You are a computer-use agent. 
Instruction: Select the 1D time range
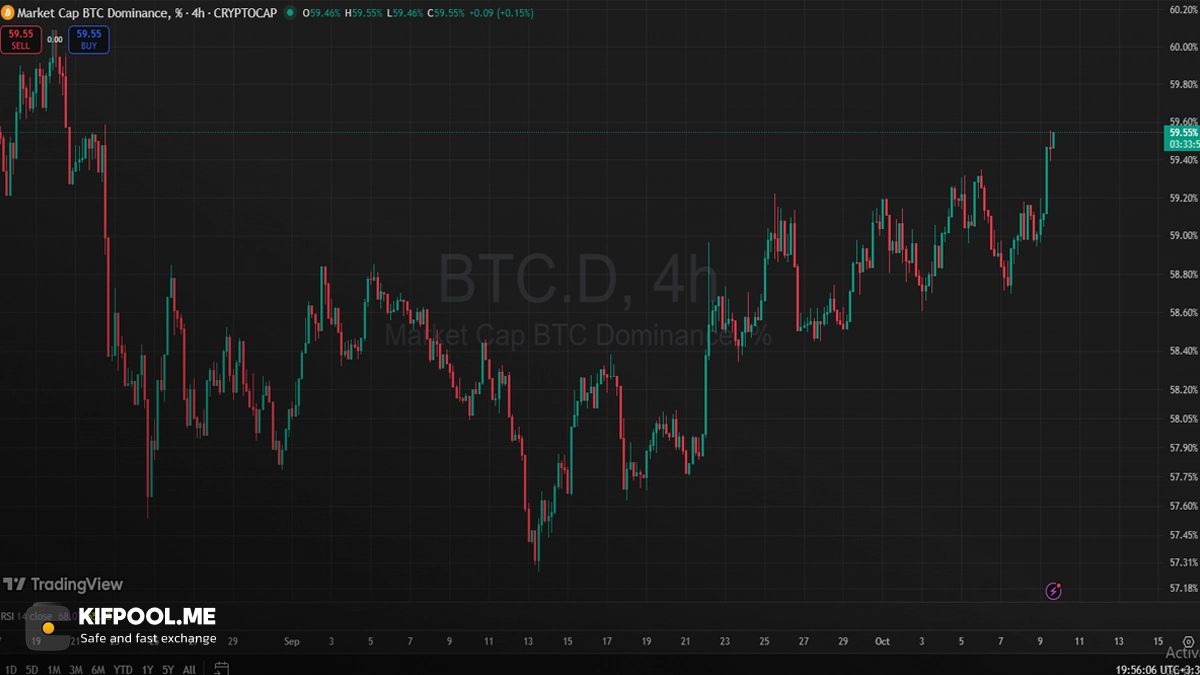[x=9, y=669]
